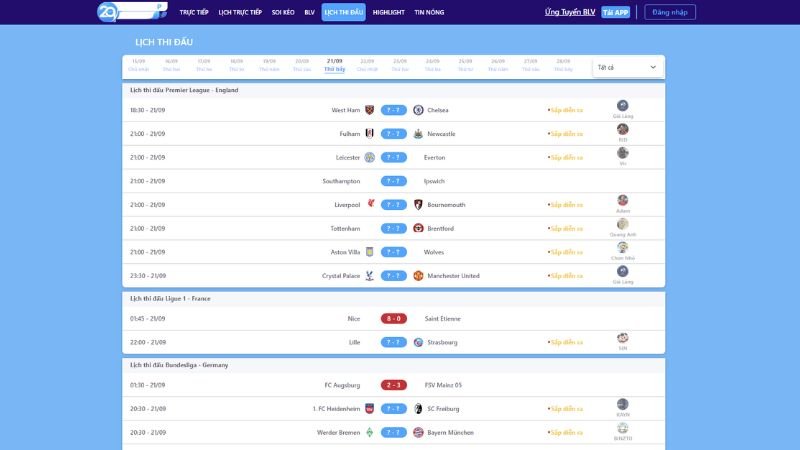Click the Crystal Palace club crest
The height and width of the screenshot is (450, 800).
click(x=369, y=276)
